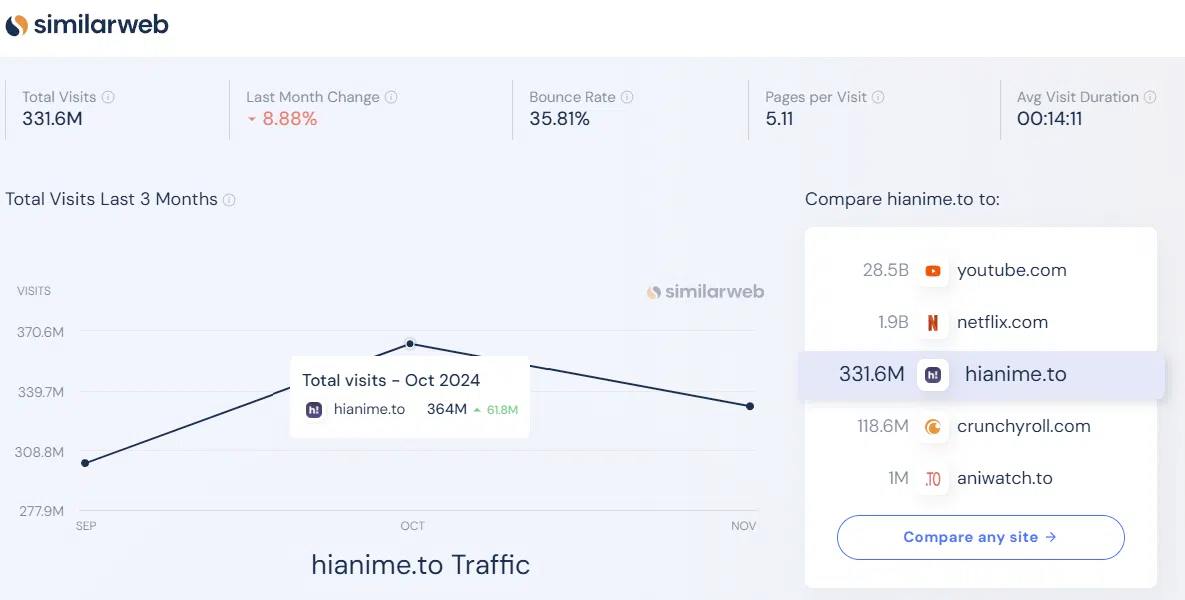
Task: Open the Pages per Visit info icon
Action: coord(877,97)
